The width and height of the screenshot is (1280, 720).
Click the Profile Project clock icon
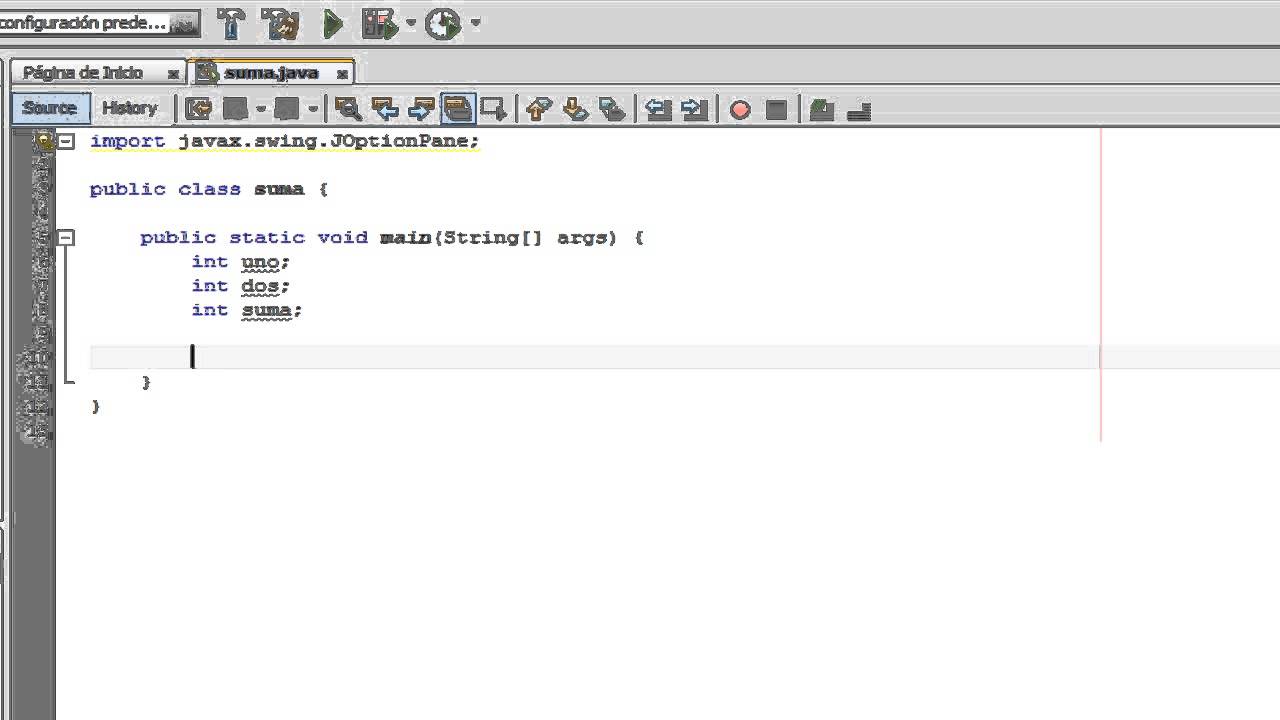click(443, 23)
